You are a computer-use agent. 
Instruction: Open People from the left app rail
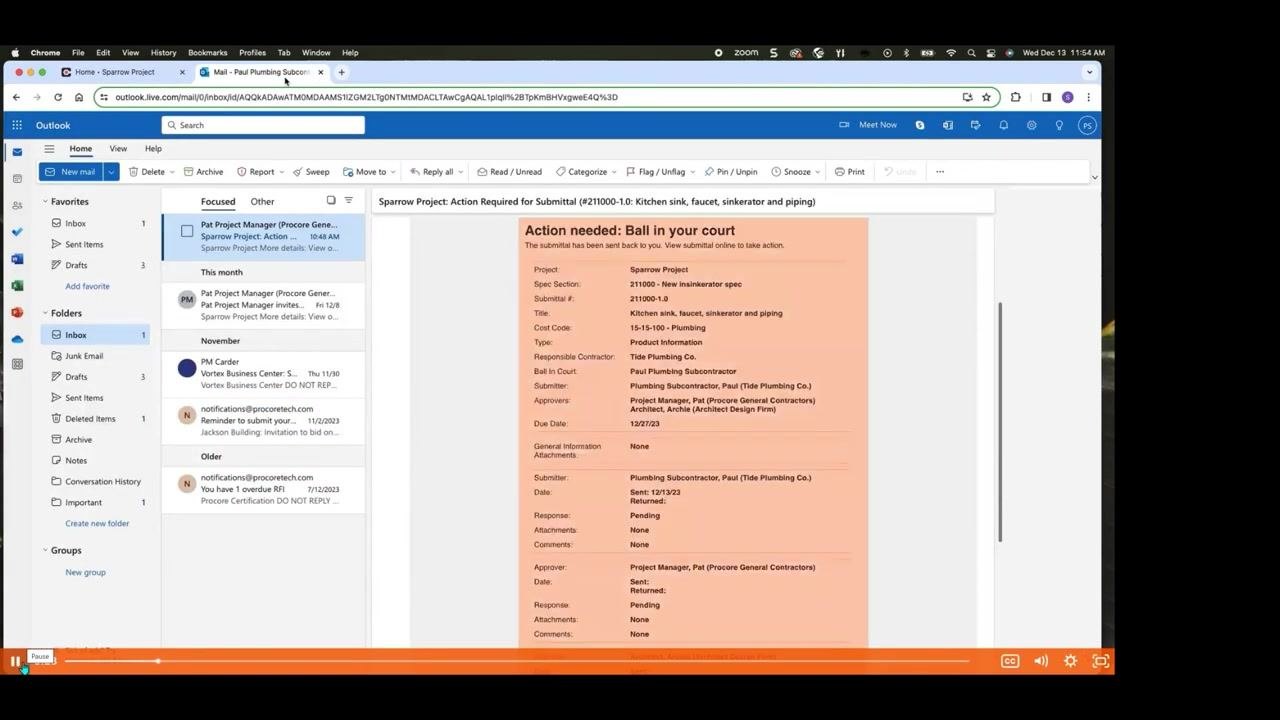click(17, 206)
